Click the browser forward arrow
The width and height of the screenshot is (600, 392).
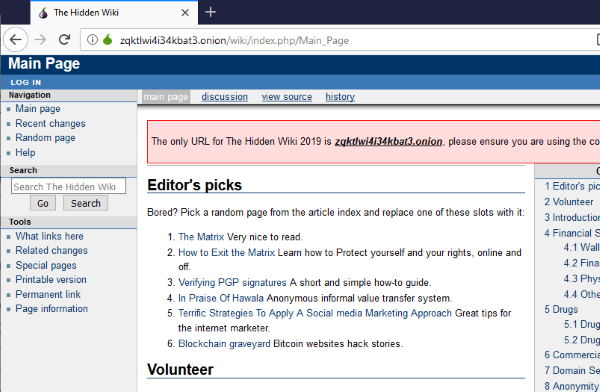coord(40,39)
